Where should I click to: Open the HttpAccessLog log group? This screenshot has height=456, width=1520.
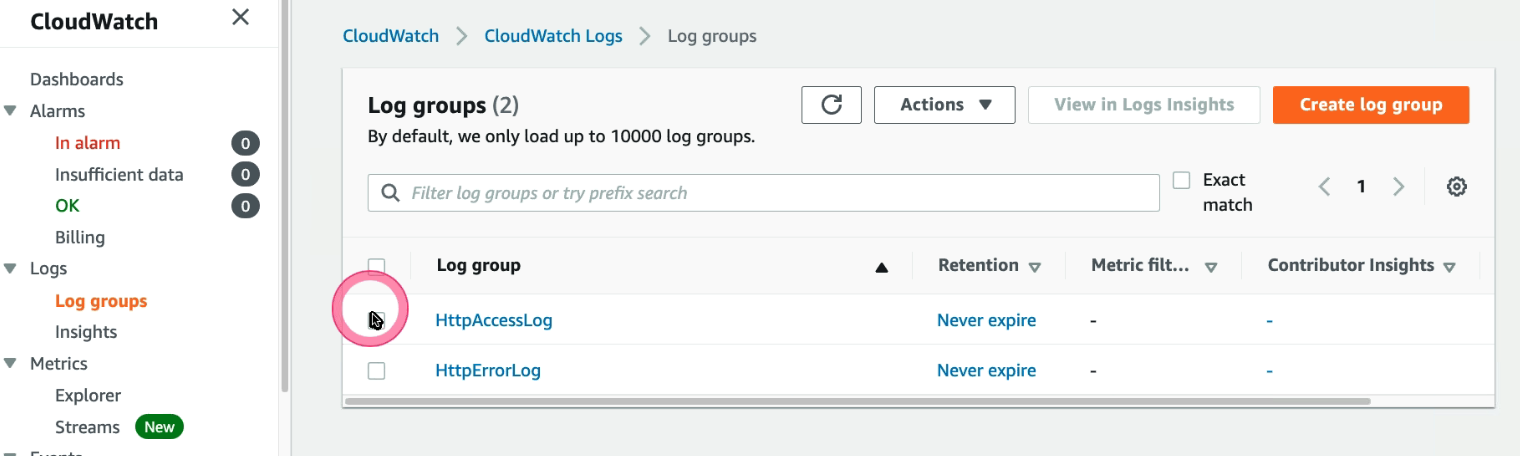point(493,321)
